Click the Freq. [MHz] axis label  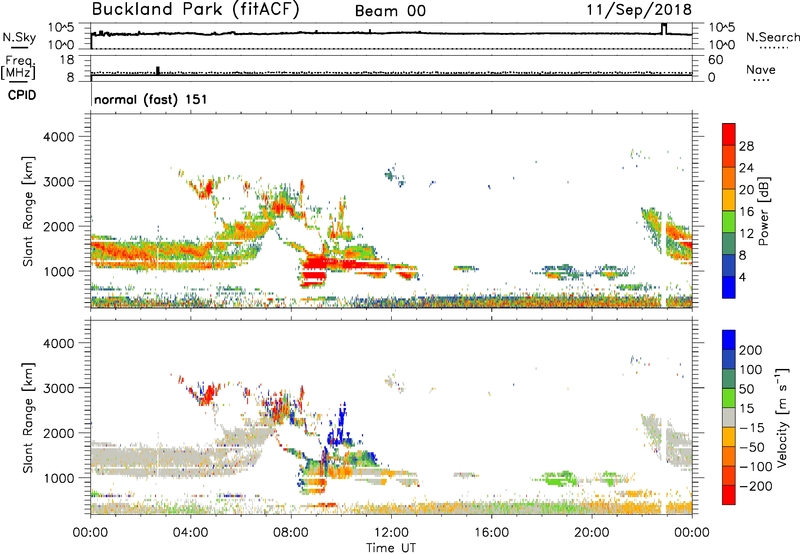click(19, 68)
